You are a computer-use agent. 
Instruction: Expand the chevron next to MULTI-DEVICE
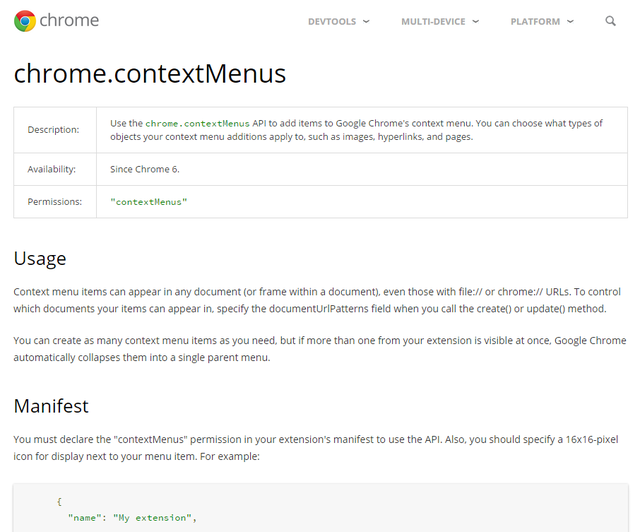coord(476,21)
